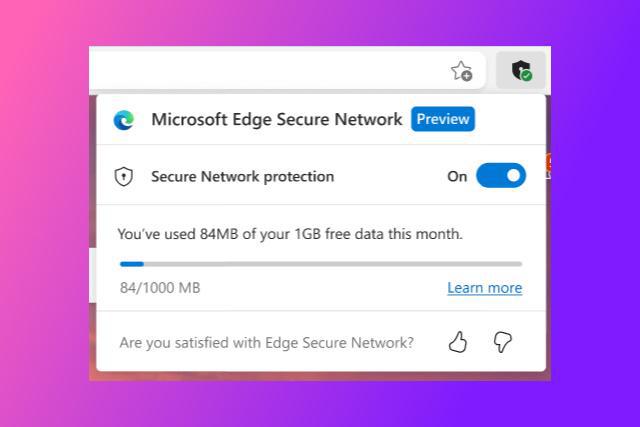640x427 pixels.
Task: Click the Secure Network protection label
Action: pyautogui.click(x=242, y=176)
